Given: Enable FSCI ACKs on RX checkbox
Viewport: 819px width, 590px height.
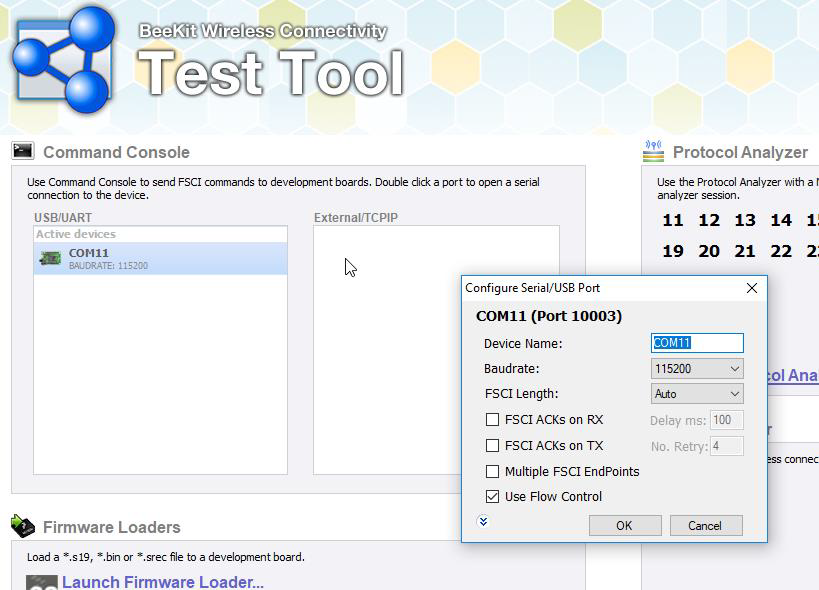Looking at the screenshot, I should (492, 420).
